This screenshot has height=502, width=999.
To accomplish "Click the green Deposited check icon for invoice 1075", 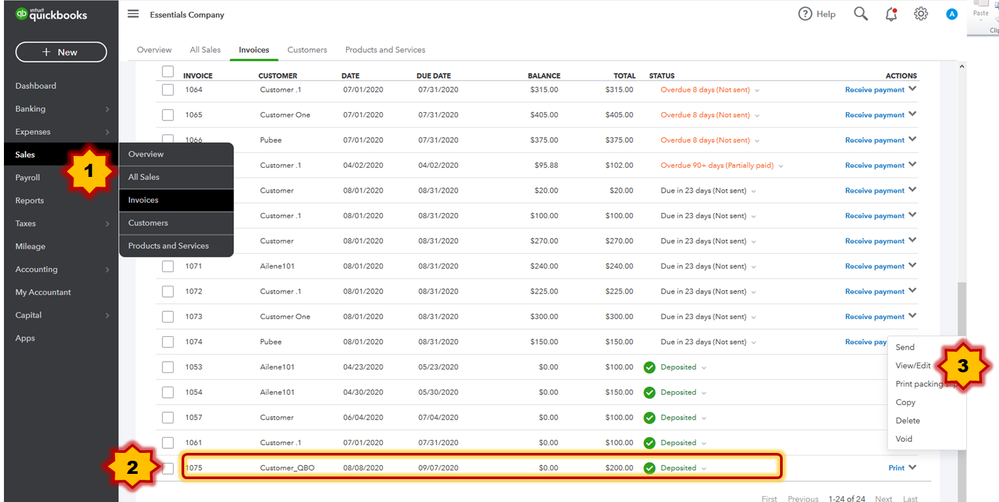I will coord(649,468).
